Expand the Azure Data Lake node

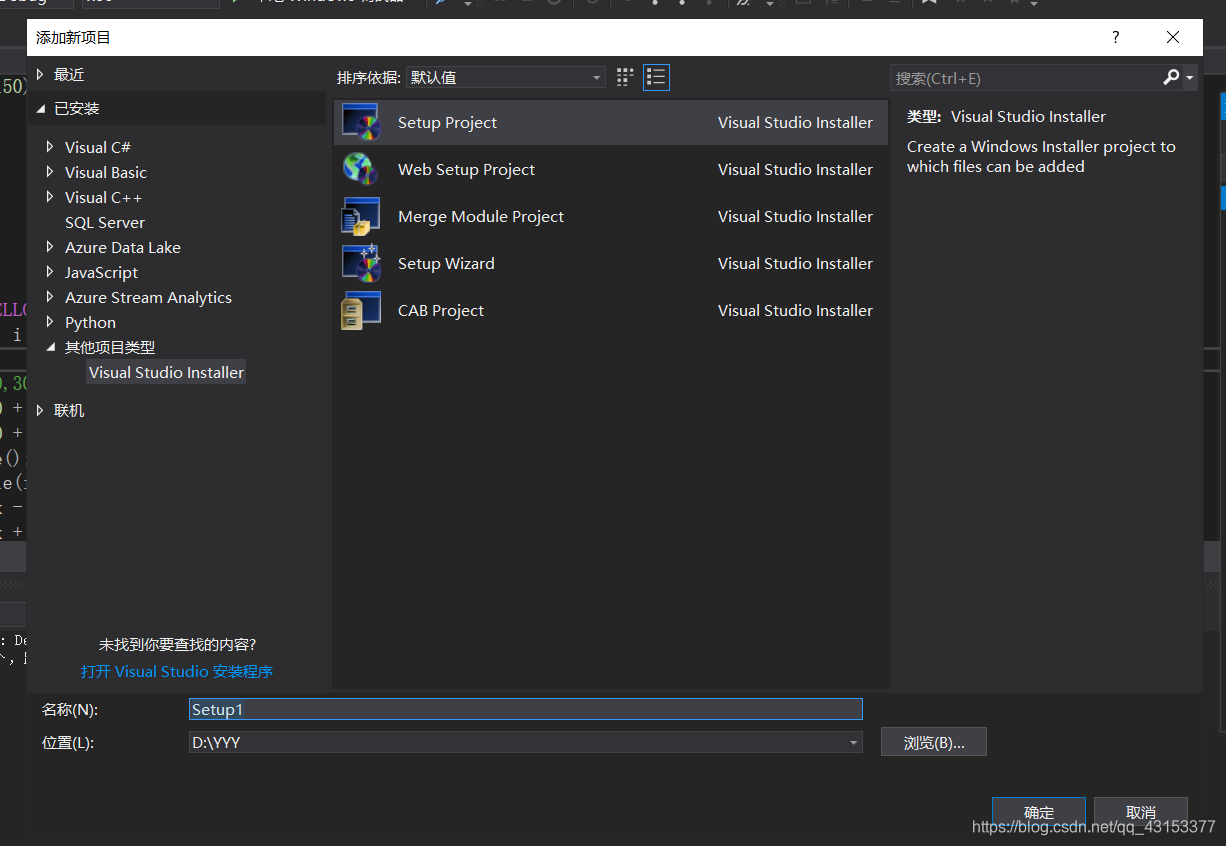click(51, 247)
